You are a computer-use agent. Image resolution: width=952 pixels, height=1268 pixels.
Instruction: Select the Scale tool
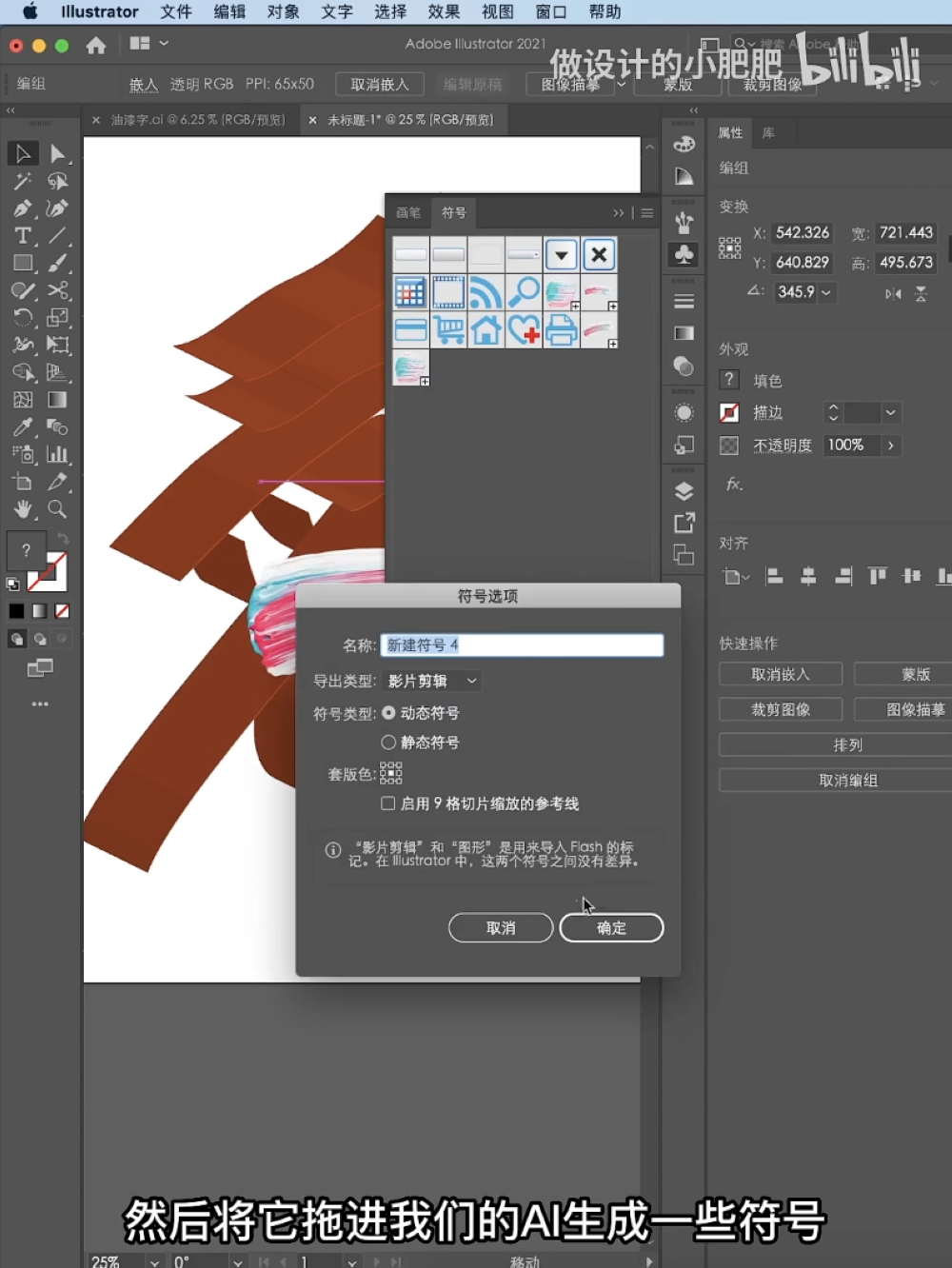[x=57, y=317]
